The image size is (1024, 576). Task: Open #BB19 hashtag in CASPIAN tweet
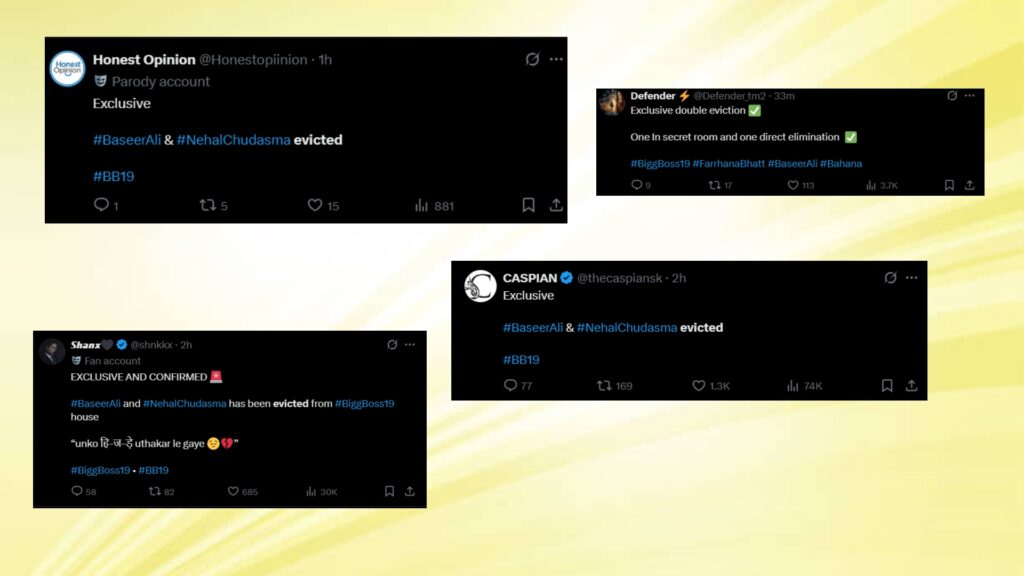(521, 360)
